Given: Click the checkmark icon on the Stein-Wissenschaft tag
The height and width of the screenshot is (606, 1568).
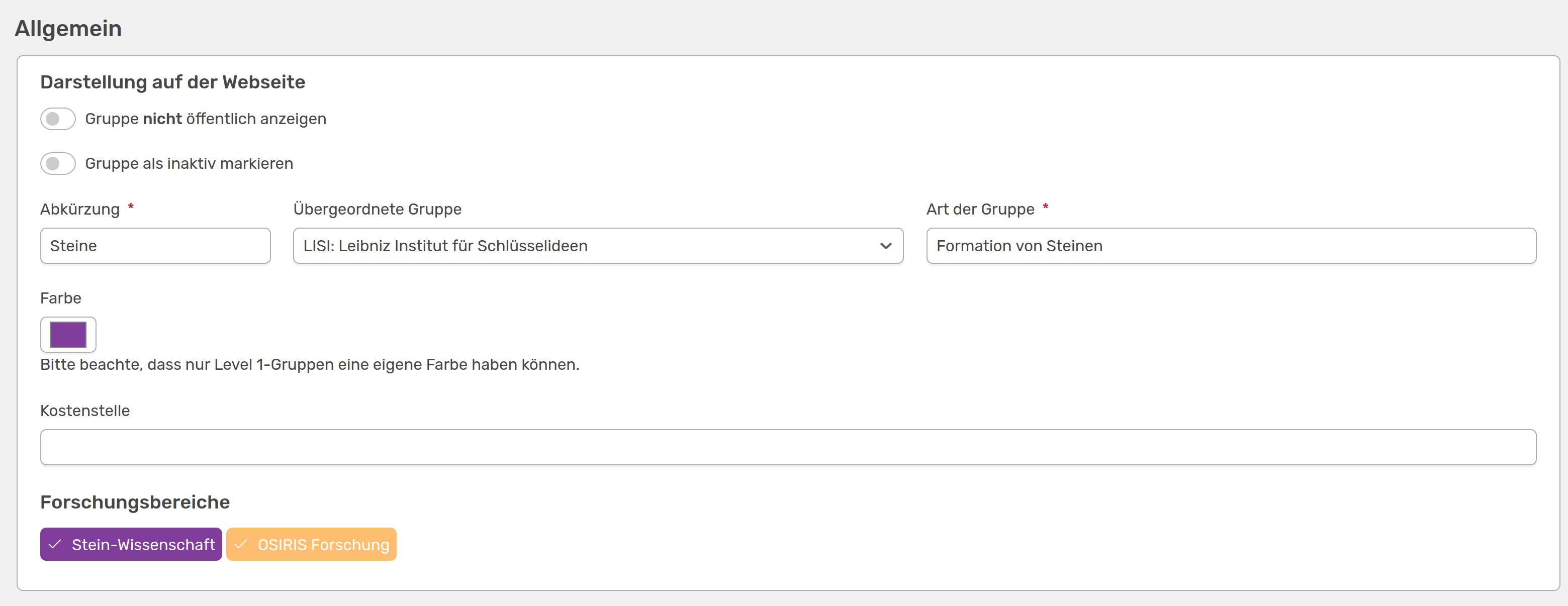Looking at the screenshot, I should click(55, 545).
